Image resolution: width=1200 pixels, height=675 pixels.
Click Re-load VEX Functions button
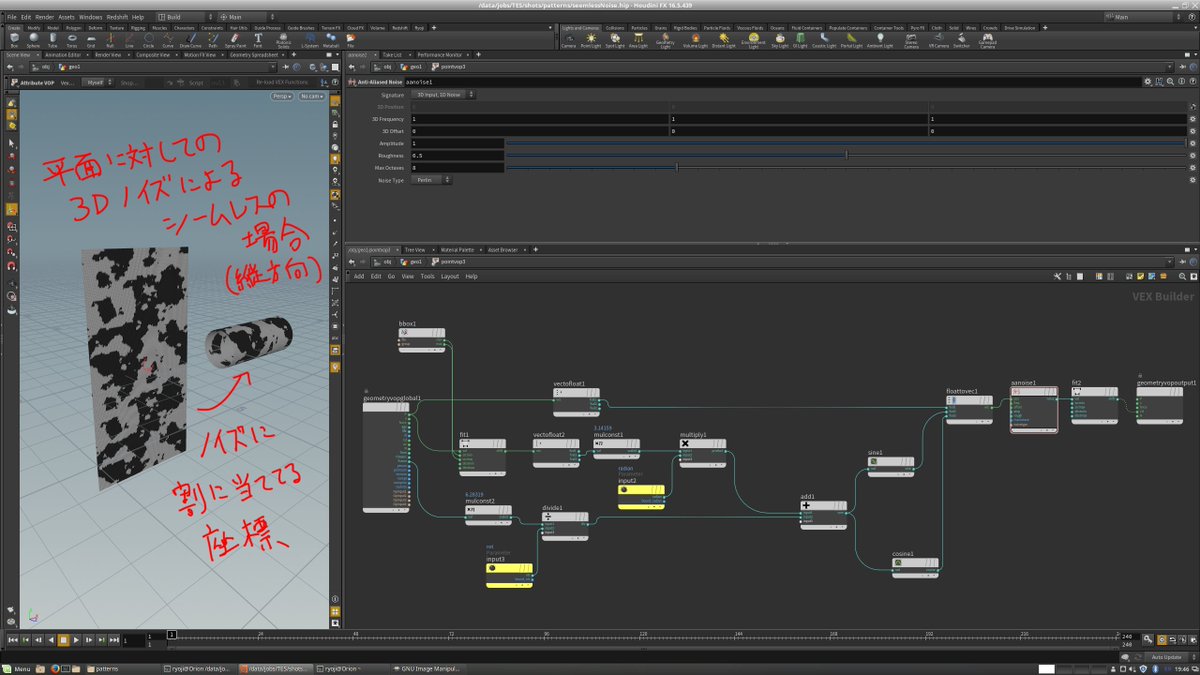(x=283, y=83)
